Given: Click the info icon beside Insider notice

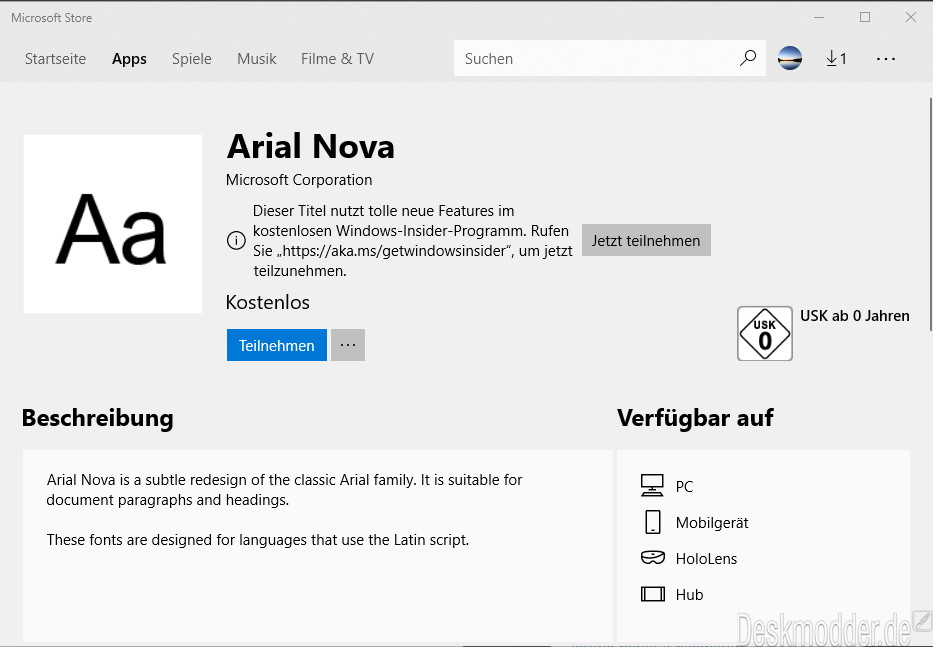Looking at the screenshot, I should click(x=236, y=240).
